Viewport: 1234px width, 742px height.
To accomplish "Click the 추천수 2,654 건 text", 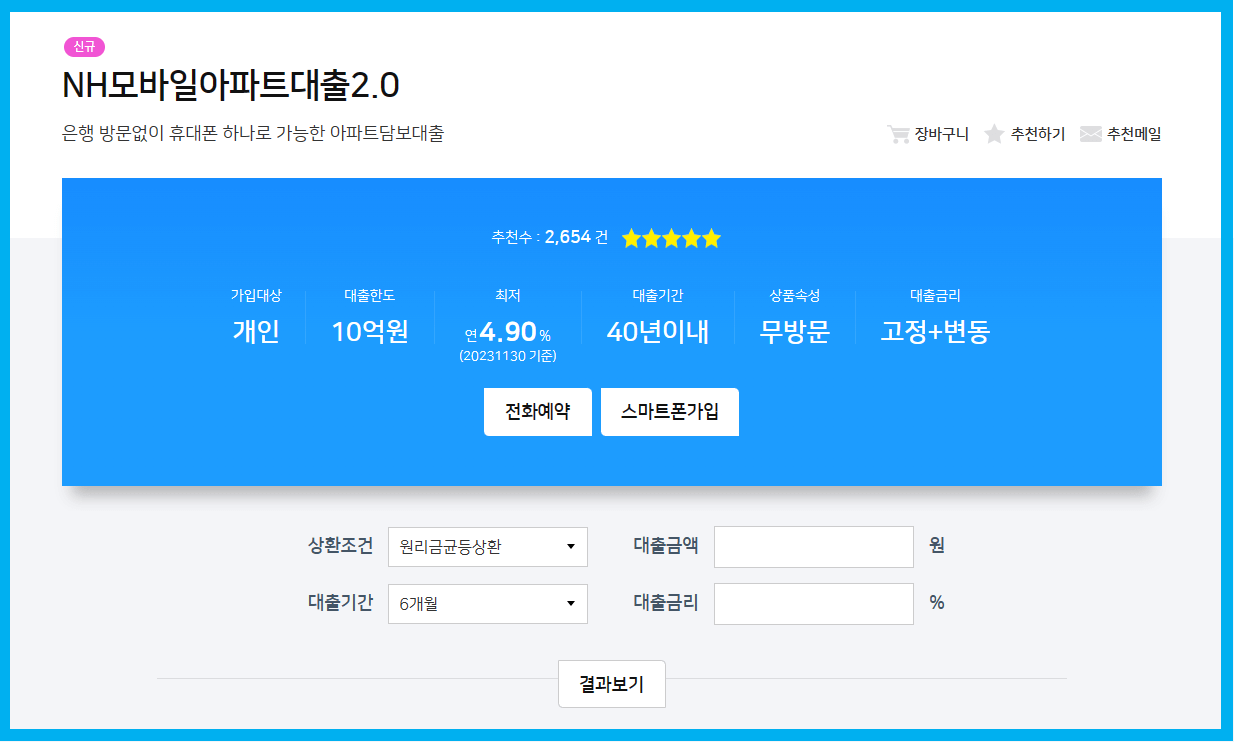I will (x=550, y=238).
